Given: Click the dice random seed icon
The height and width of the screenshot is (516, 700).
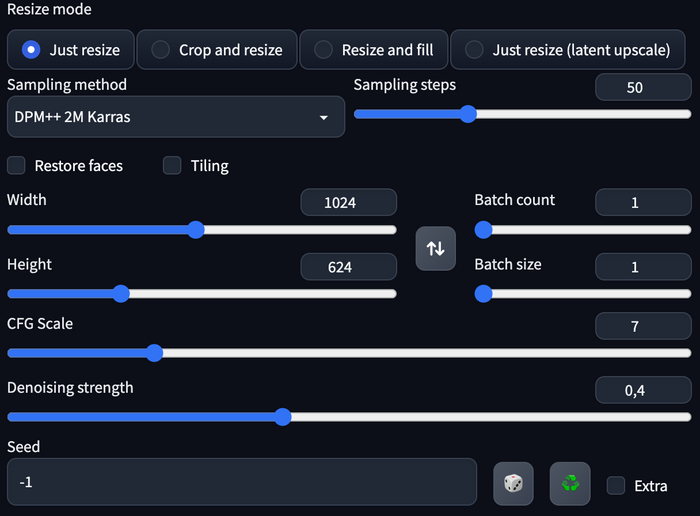Looking at the screenshot, I should (513, 483).
